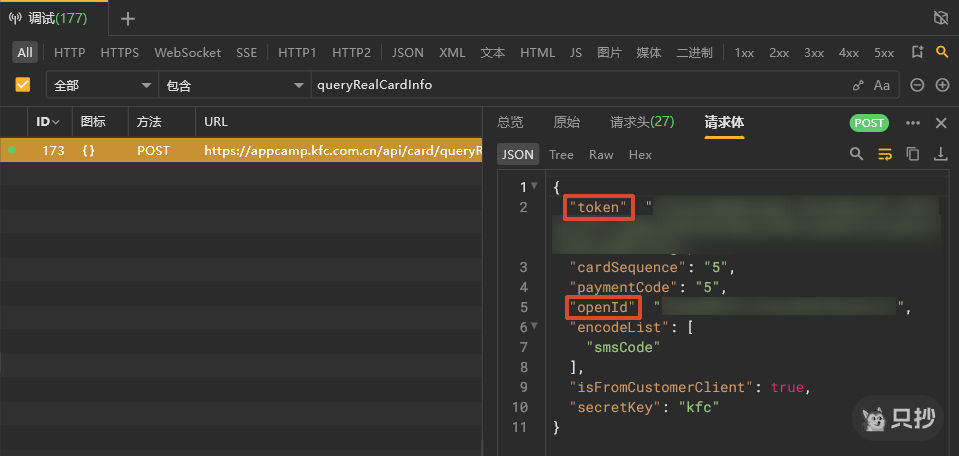The width and height of the screenshot is (959, 456).
Task: Search within the request body
Action: 856,154
